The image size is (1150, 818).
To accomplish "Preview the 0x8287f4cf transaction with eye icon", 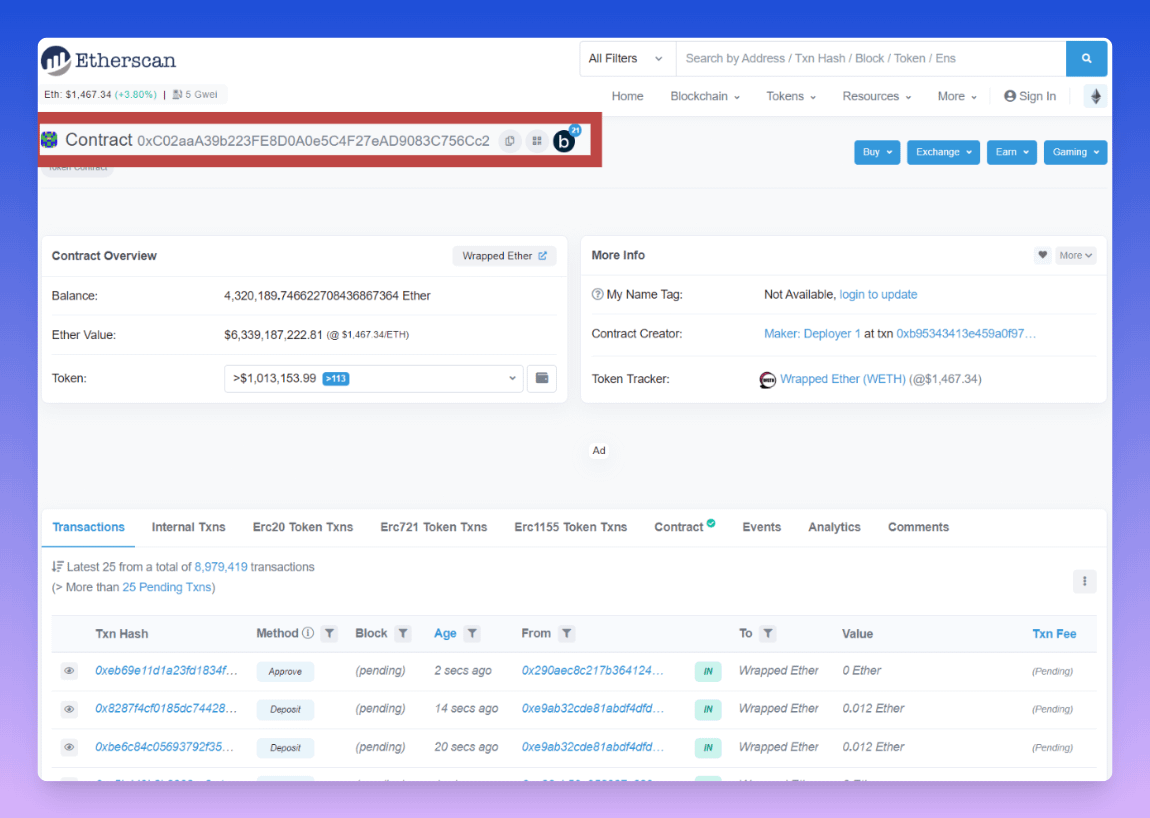I will [x=69, y=709].
